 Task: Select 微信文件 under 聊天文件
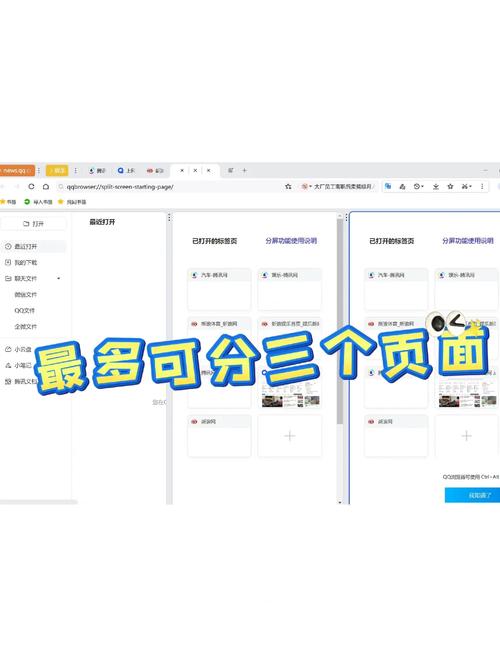click(26, 294)
